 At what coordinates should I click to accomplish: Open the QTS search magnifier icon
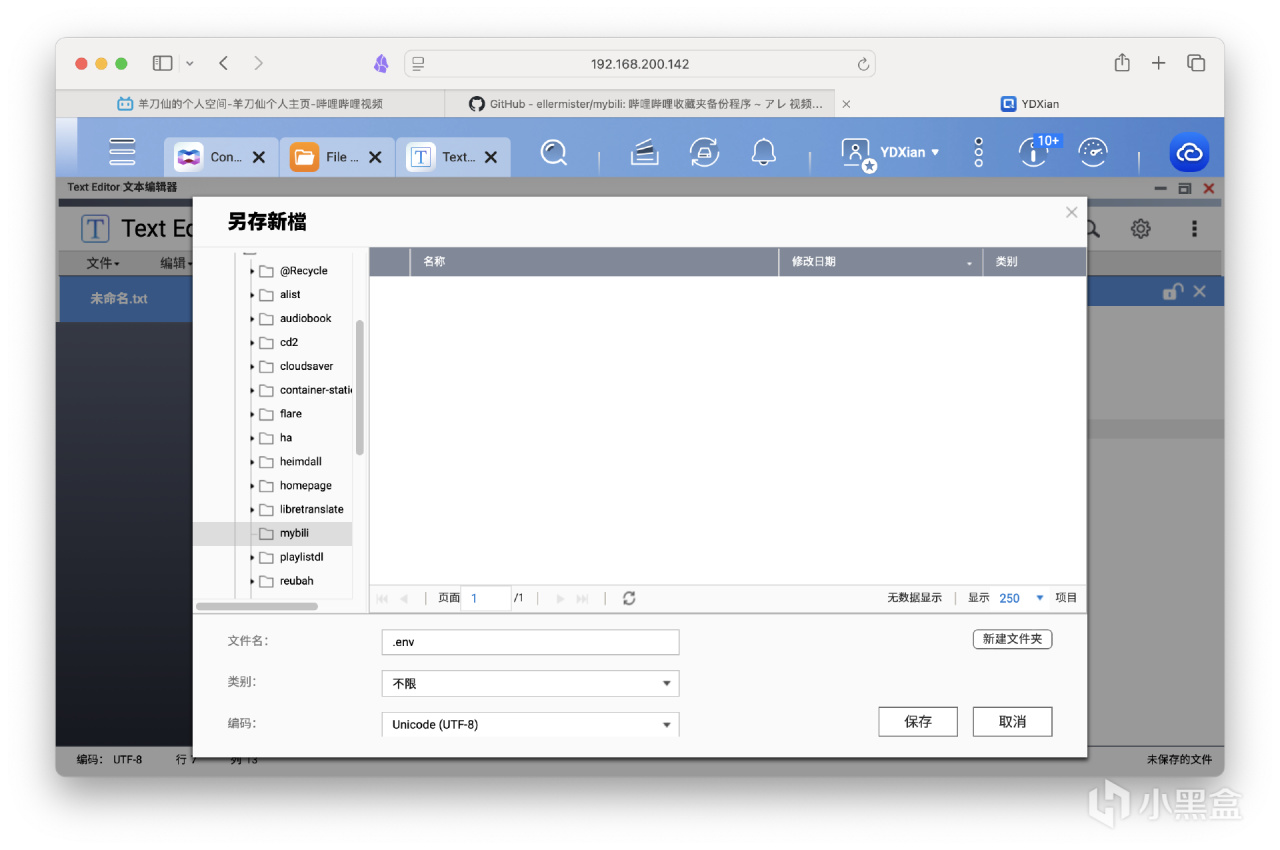[554, 153]
